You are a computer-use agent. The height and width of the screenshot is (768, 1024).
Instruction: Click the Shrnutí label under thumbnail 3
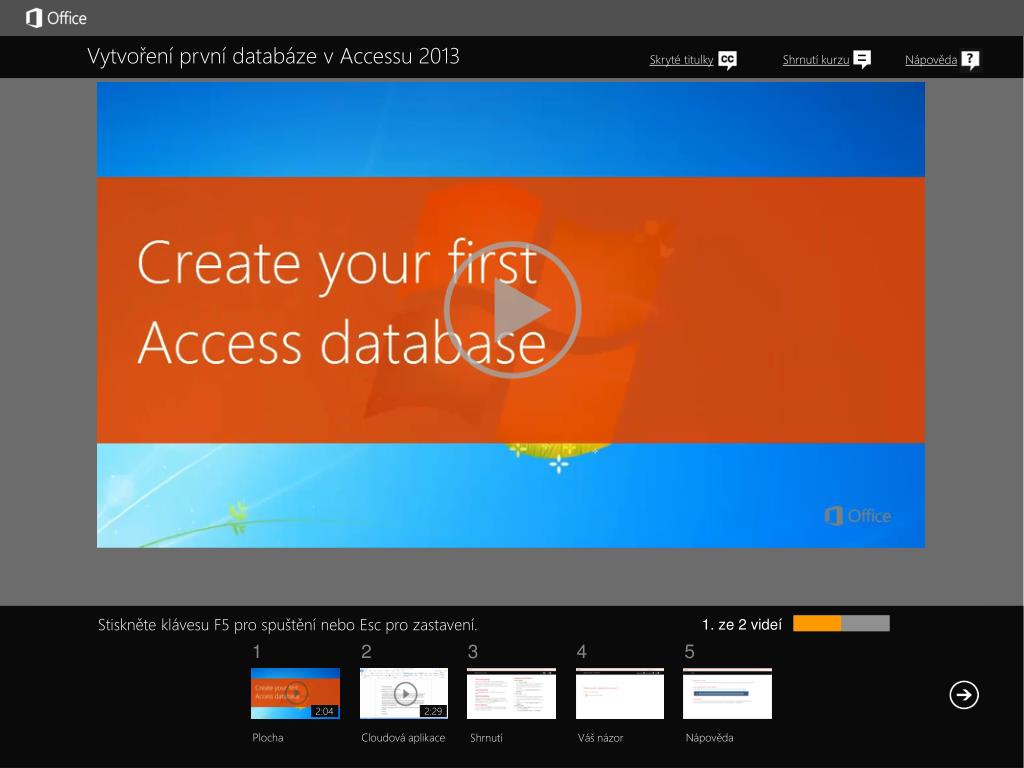click(487, 737)
